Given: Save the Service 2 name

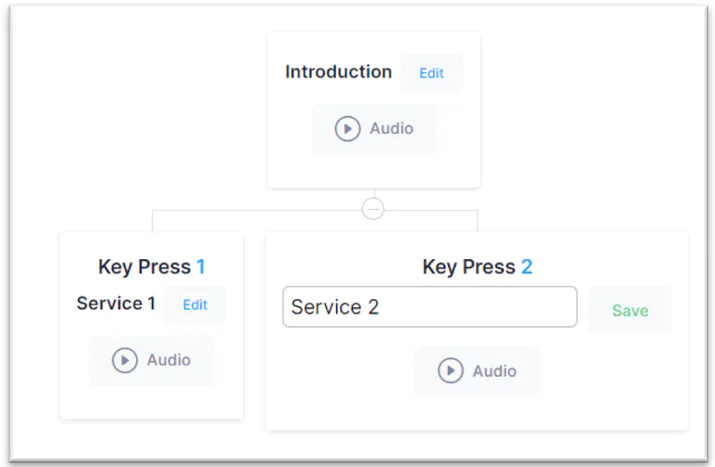Looking at the screenshot, I should [x=630, y=310].
